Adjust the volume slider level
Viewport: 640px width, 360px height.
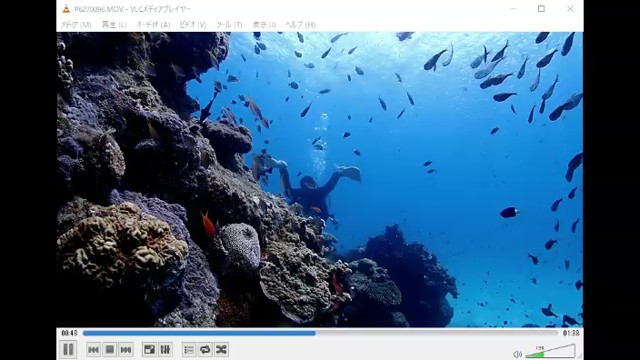click(551, 351)
